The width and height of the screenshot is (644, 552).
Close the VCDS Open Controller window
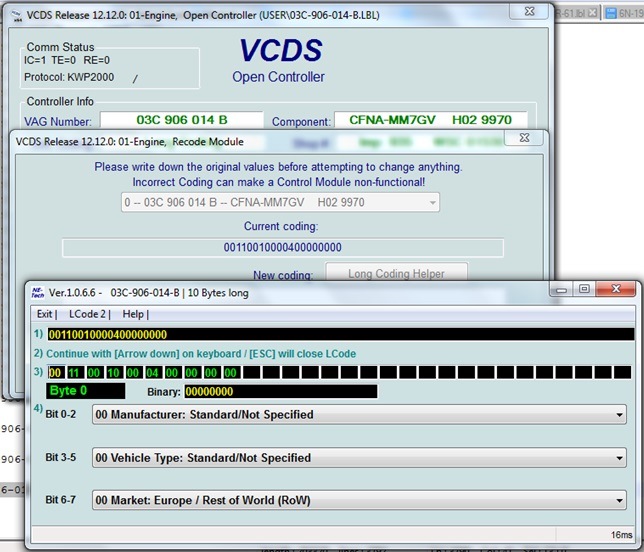tap(530, 12)
